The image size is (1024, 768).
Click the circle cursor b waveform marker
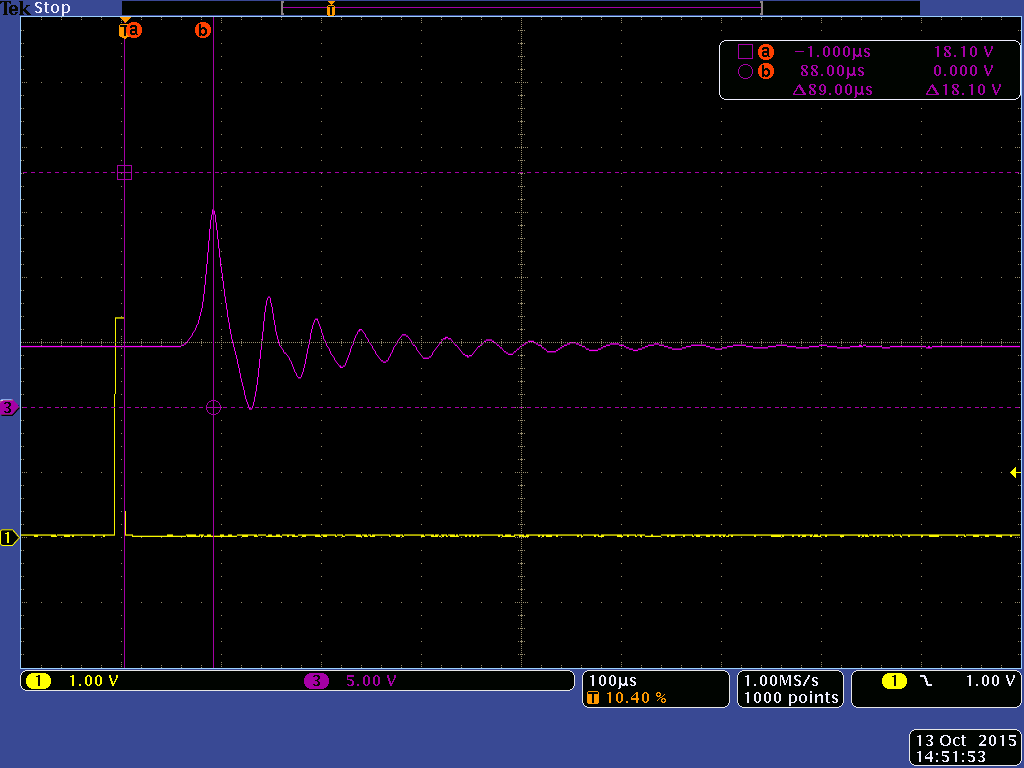pos(214,408)
